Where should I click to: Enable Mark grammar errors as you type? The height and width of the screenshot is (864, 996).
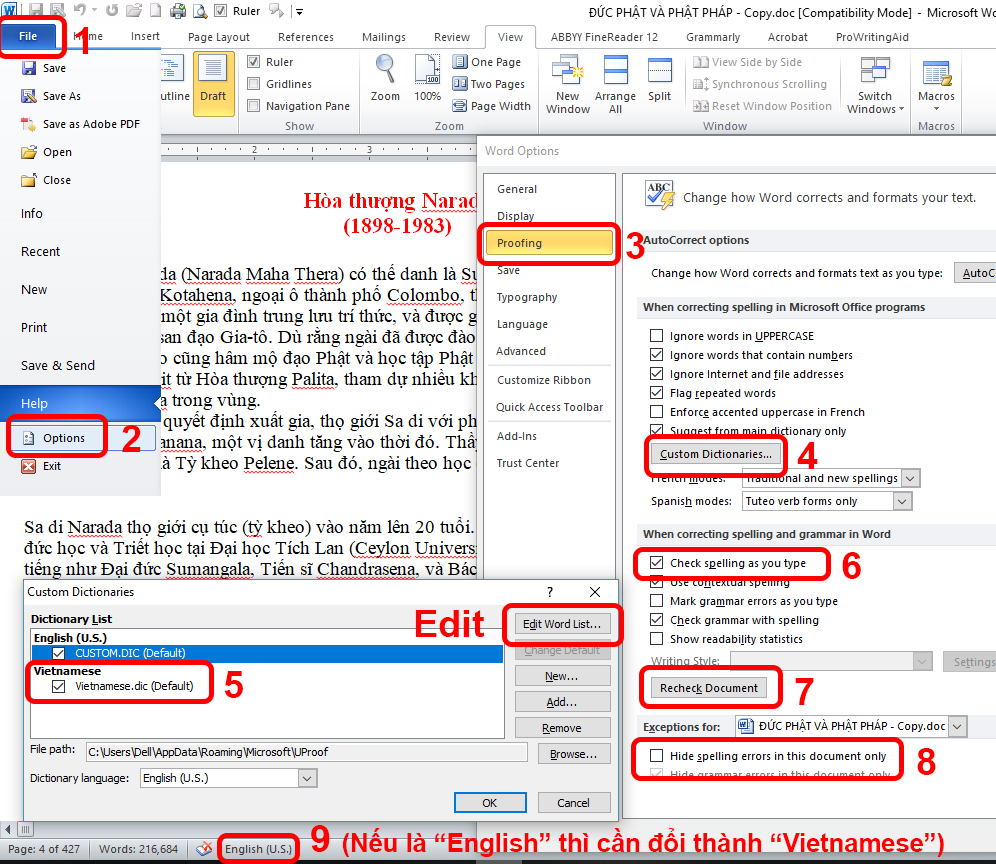657,601
